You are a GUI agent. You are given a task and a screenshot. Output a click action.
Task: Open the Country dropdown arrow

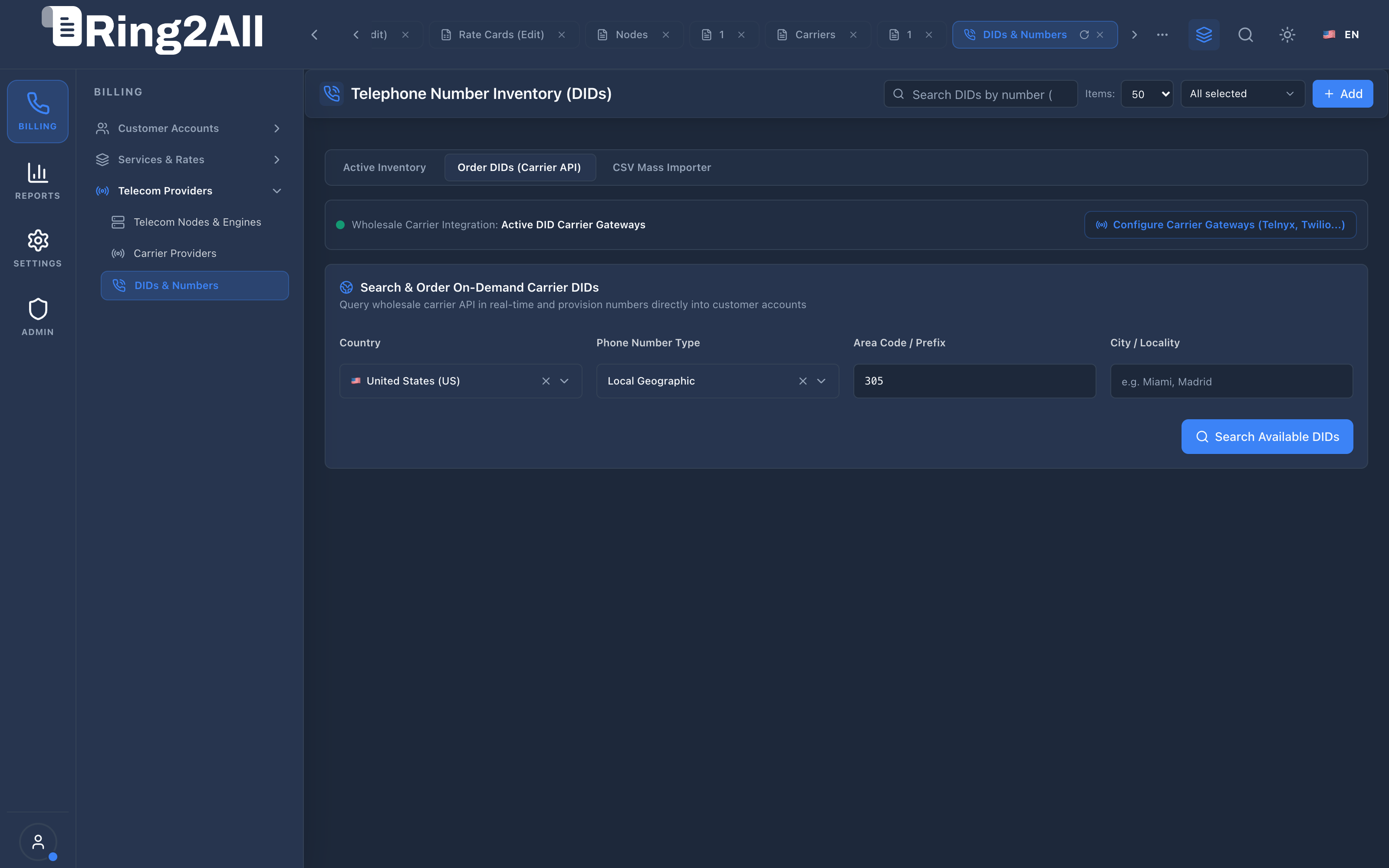point(565,381)
